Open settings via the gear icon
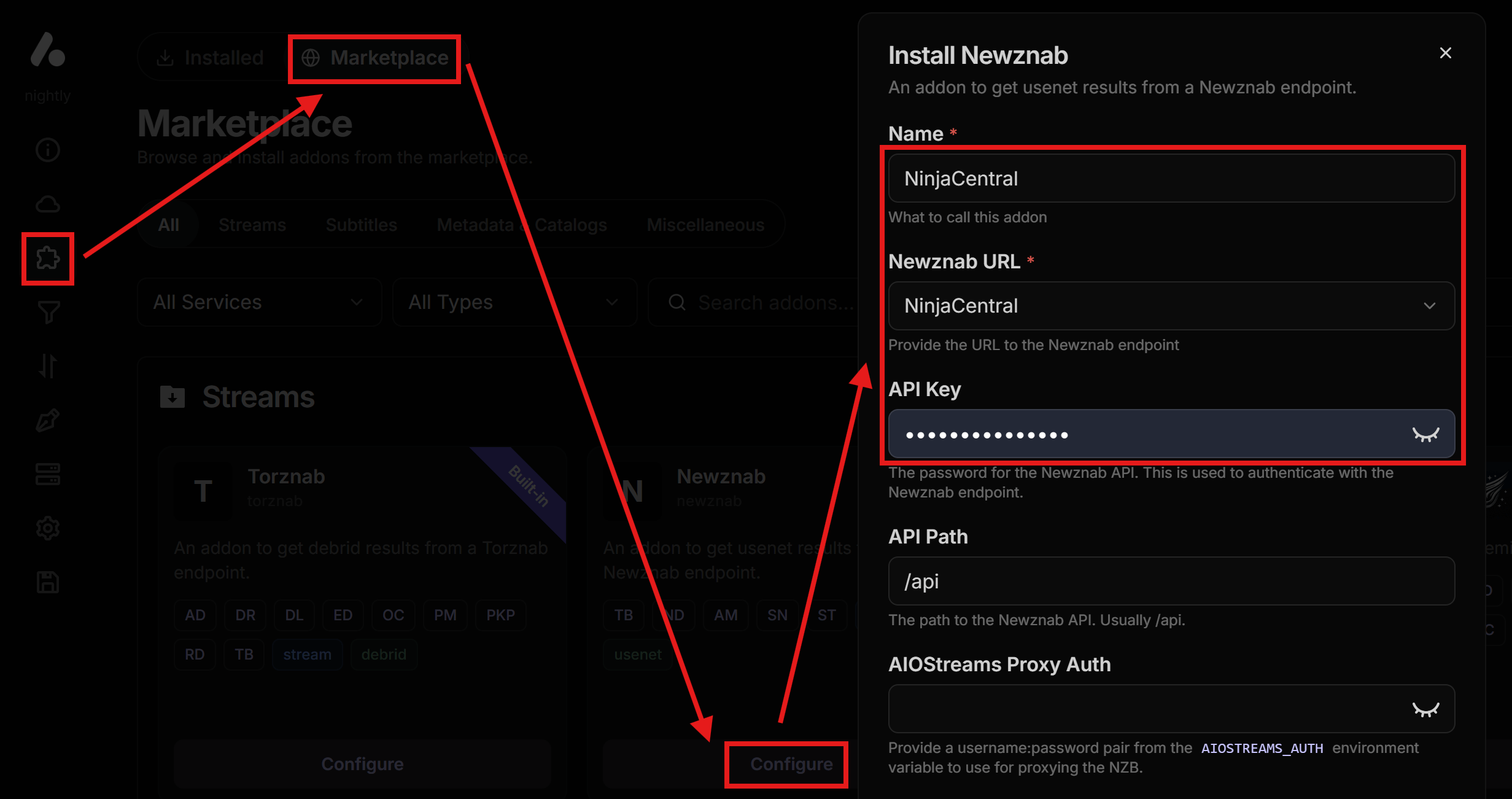Image resolution: width=1512 pixels, height=799 pixels. 47,528
